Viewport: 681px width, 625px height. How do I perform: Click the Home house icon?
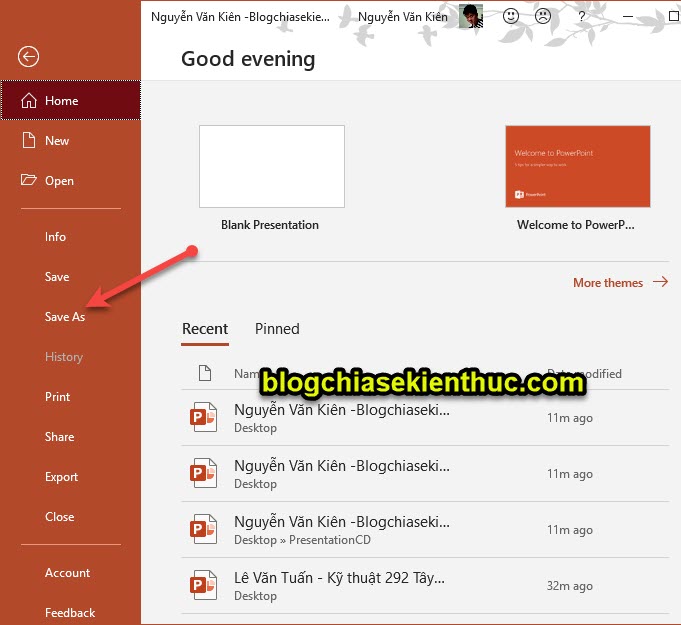(29, 100)
